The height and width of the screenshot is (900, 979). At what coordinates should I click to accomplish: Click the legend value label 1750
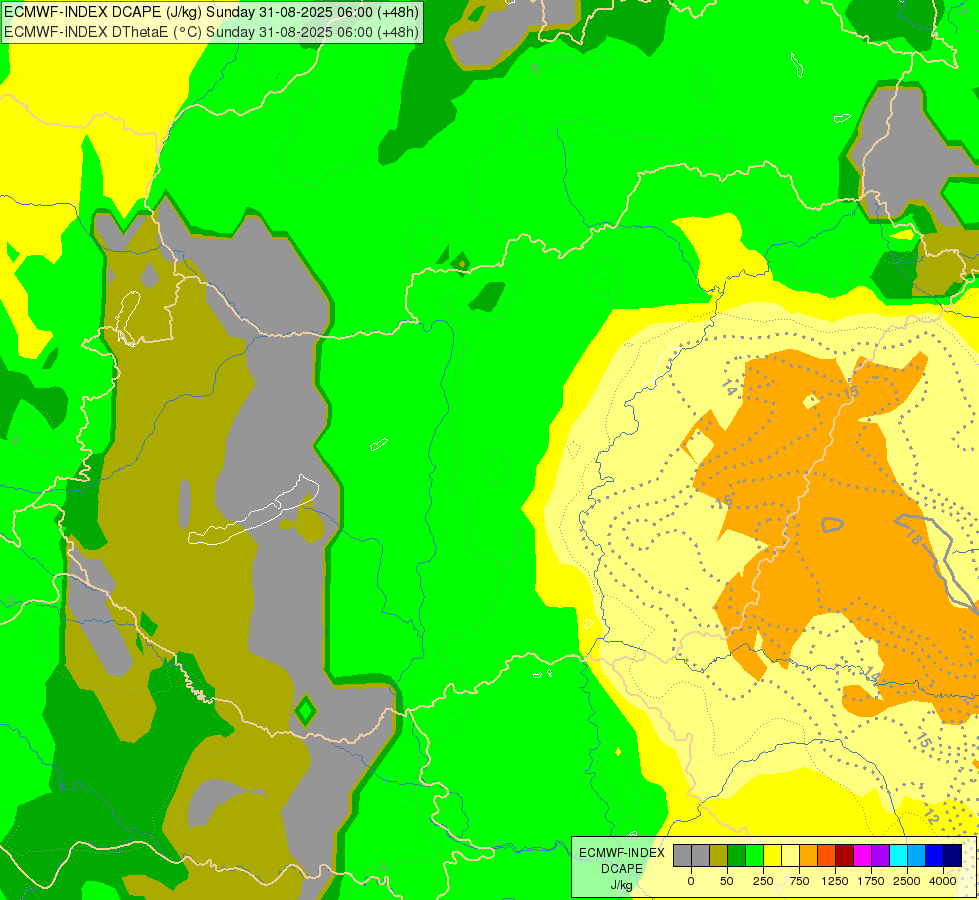[871, 881]
